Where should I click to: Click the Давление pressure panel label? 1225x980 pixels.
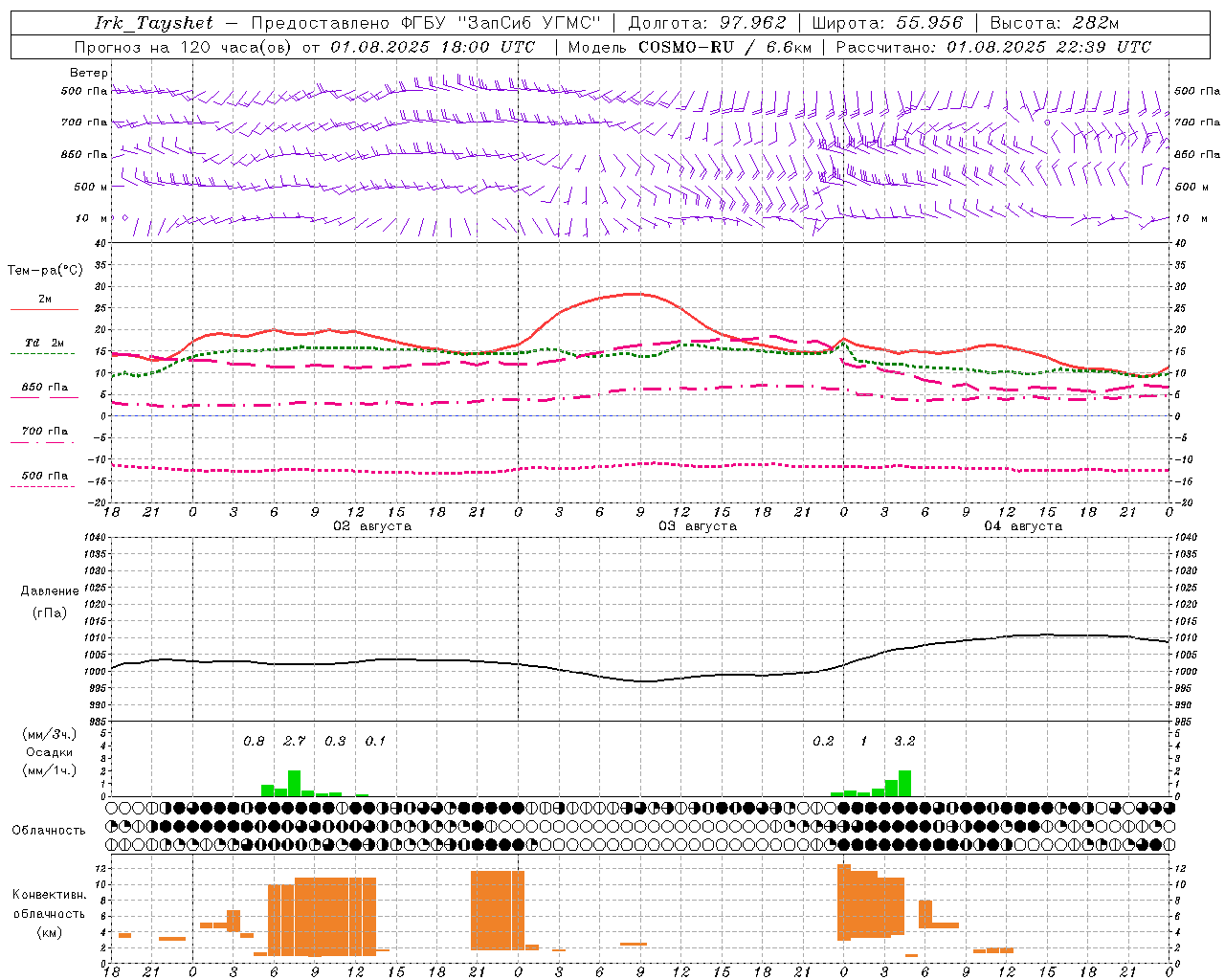pos(50,591)
